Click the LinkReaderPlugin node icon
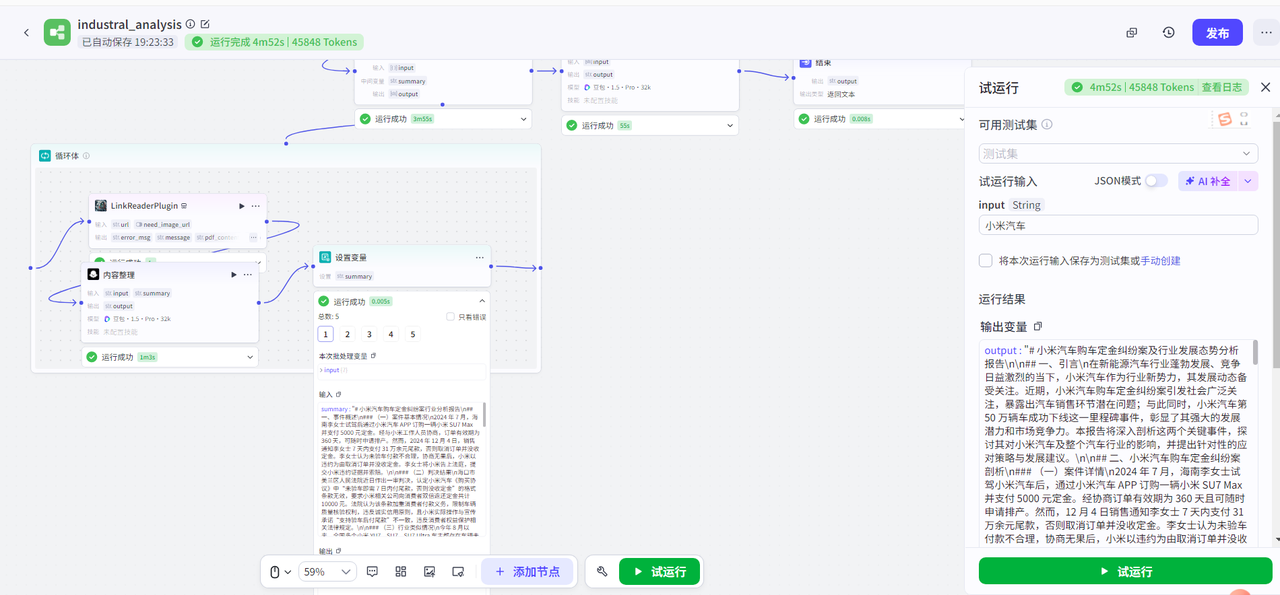Image resolution: width=1280 pixels, height=595 pixels. pos(101,206)
